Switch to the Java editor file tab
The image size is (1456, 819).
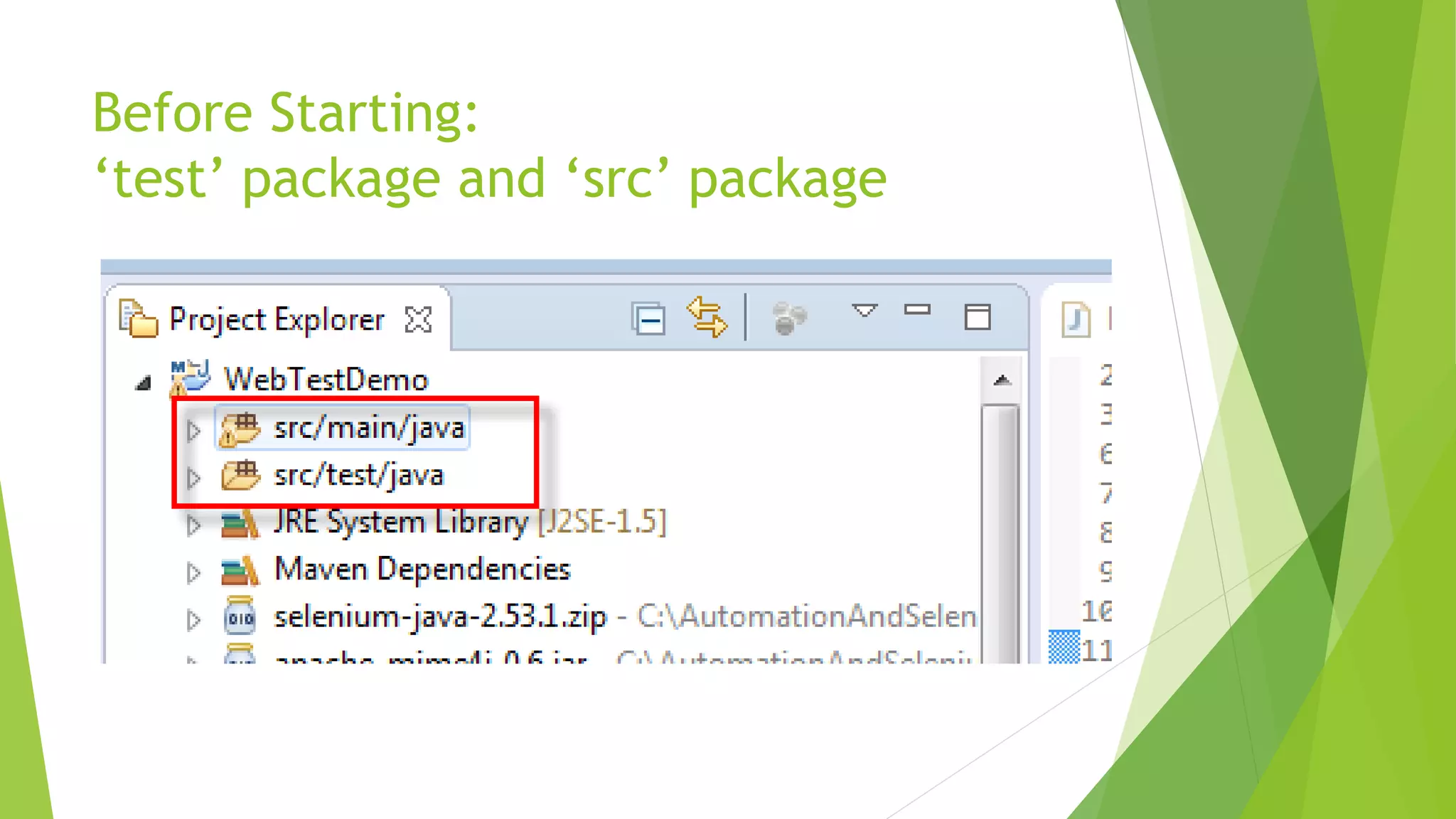click(1076, 320)
